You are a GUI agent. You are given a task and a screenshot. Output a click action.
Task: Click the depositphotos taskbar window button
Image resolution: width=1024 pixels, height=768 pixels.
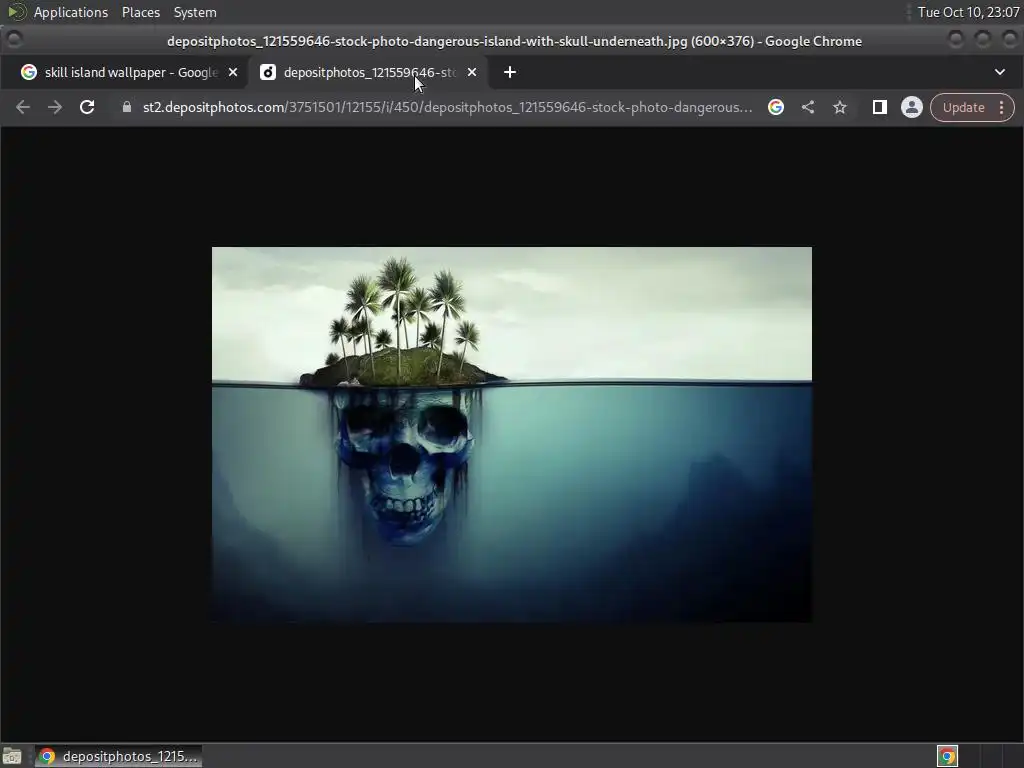tap(118, 756)
